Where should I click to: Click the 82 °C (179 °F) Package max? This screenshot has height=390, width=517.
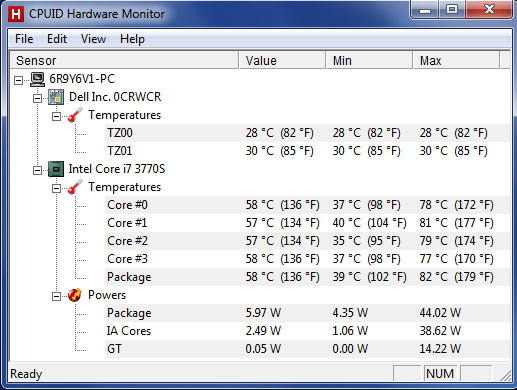coord(456,277)
